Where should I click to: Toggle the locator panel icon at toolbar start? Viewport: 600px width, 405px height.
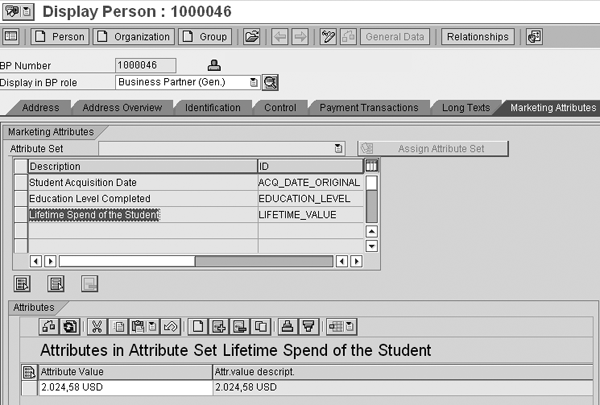11,37
